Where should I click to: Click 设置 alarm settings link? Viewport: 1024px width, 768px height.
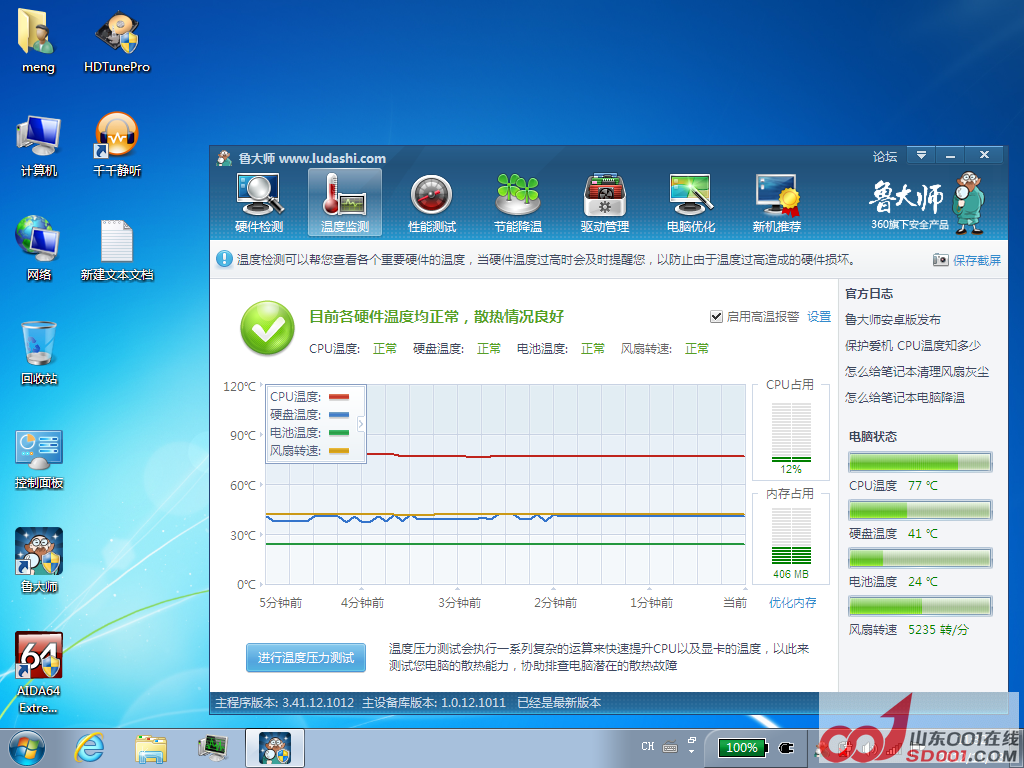pyautogui.click(x=819, y=317)
